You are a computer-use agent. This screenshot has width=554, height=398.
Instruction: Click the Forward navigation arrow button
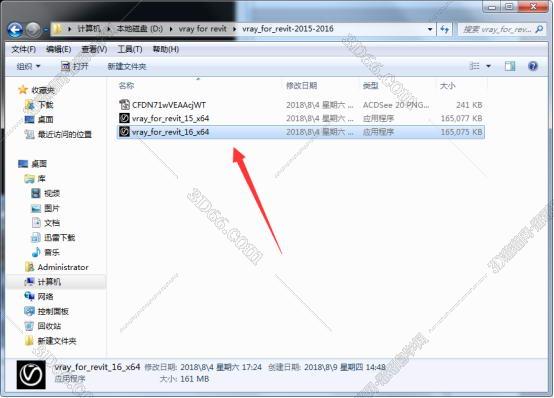coord(33,30)
